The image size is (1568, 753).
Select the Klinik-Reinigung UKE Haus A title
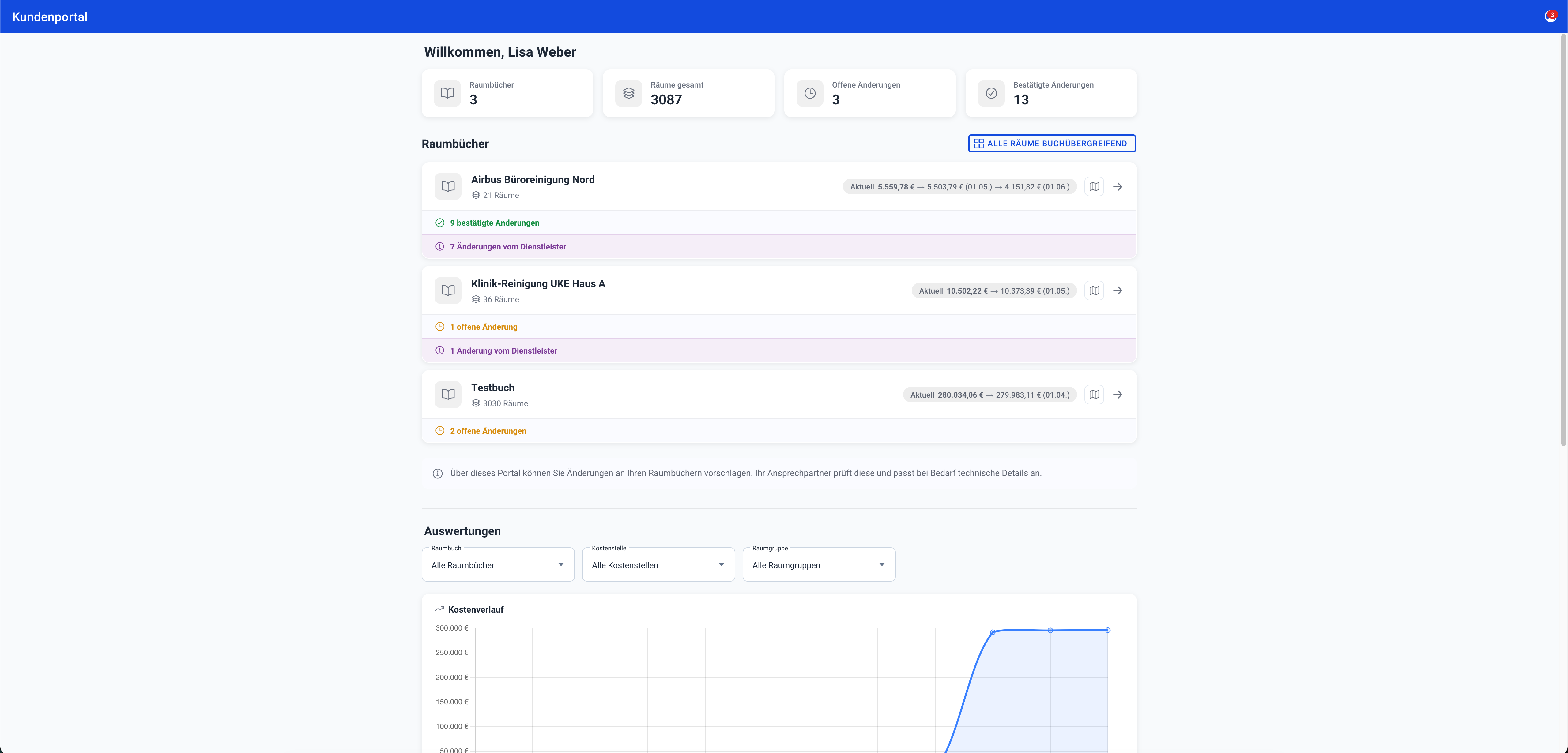point(538,283)
